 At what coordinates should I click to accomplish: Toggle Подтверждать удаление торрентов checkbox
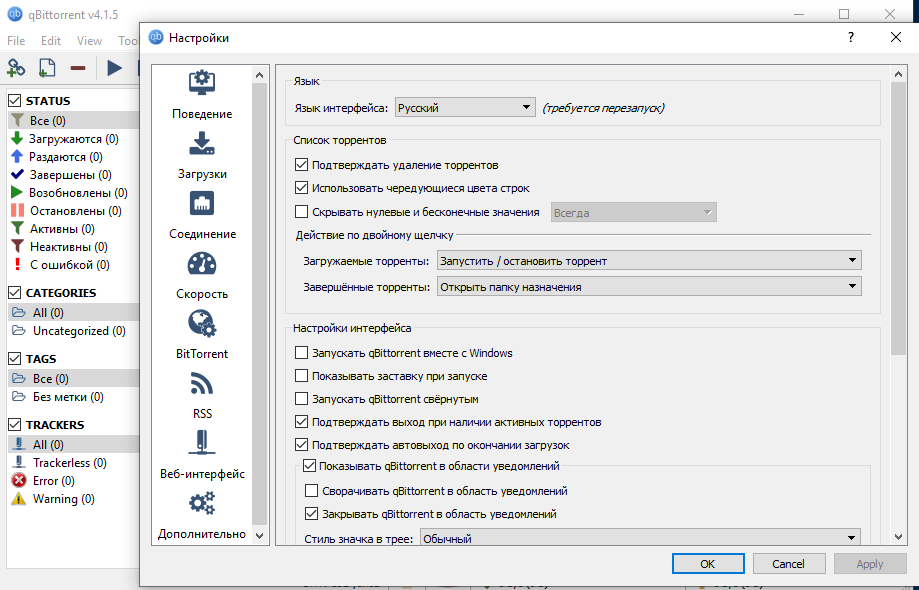coord(301,165)
